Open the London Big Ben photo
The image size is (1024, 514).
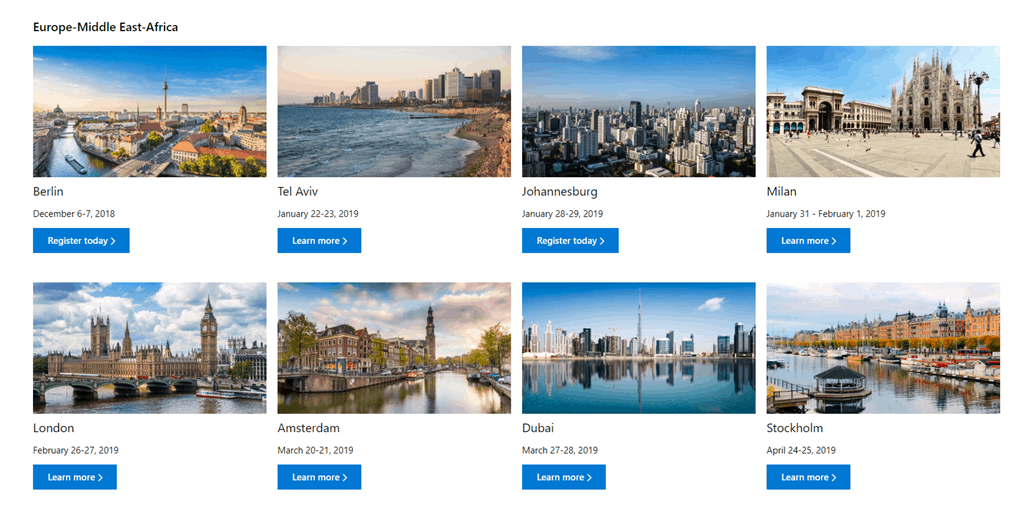[x=150, y=347]
